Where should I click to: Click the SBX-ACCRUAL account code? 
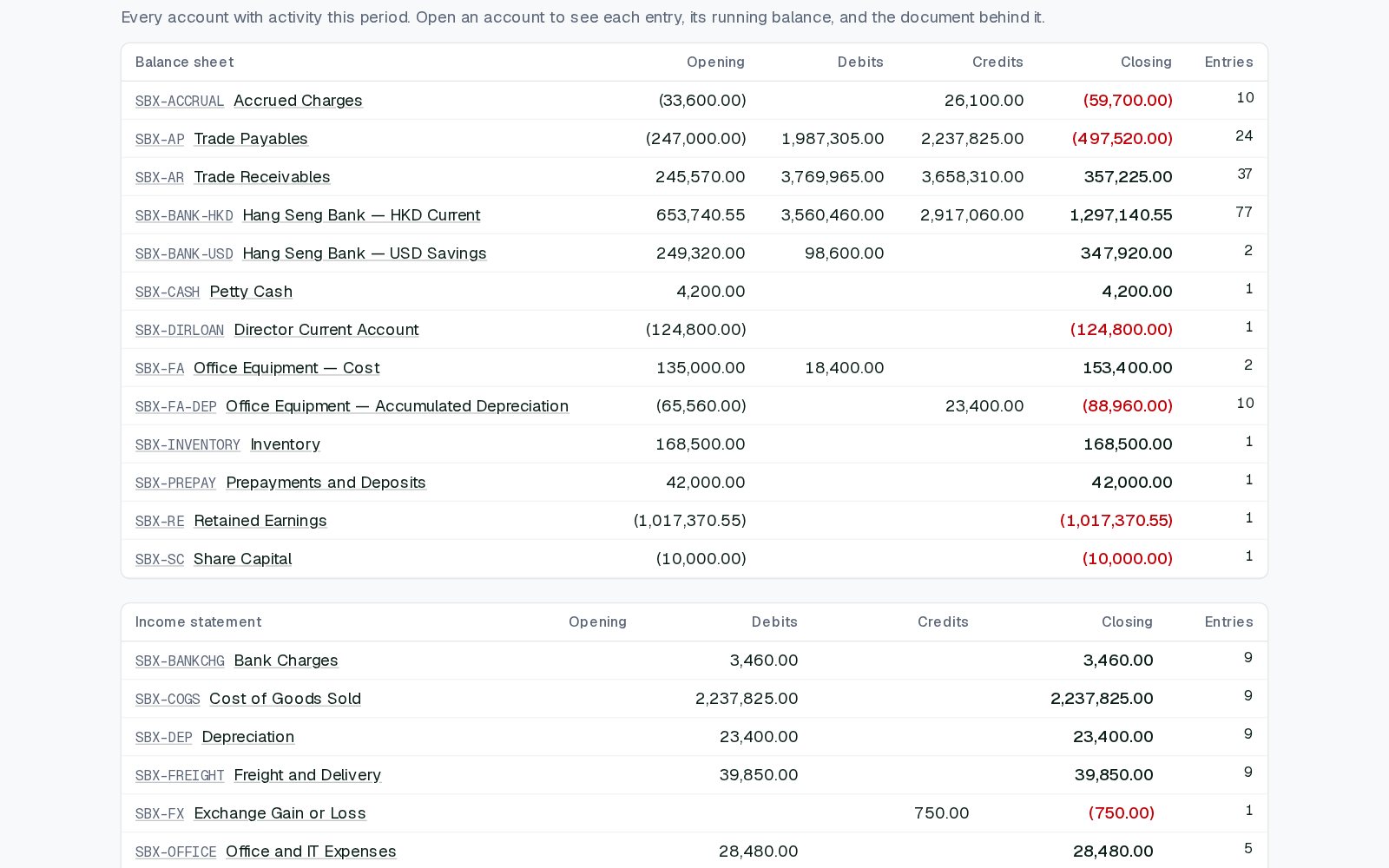pos(180,102)
